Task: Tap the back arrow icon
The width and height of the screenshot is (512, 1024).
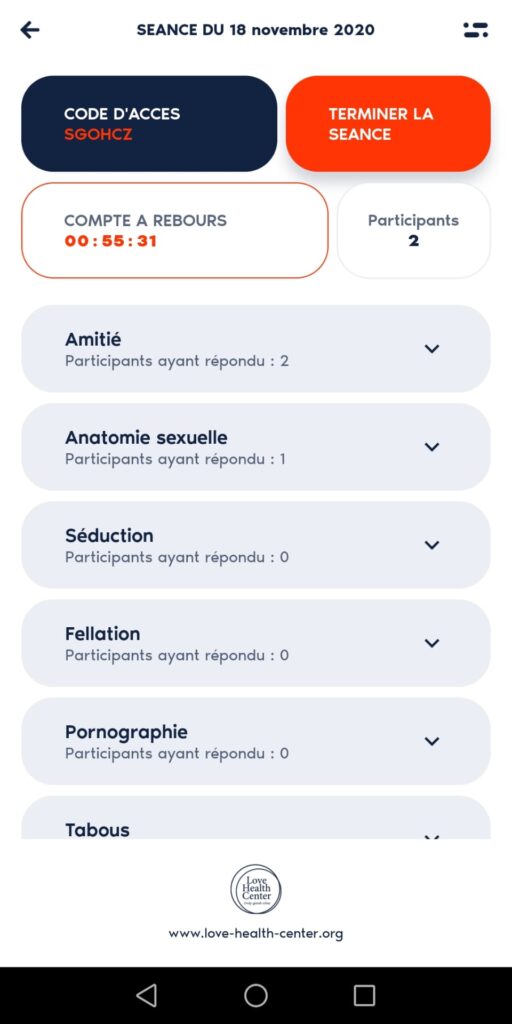Action: 30,30
